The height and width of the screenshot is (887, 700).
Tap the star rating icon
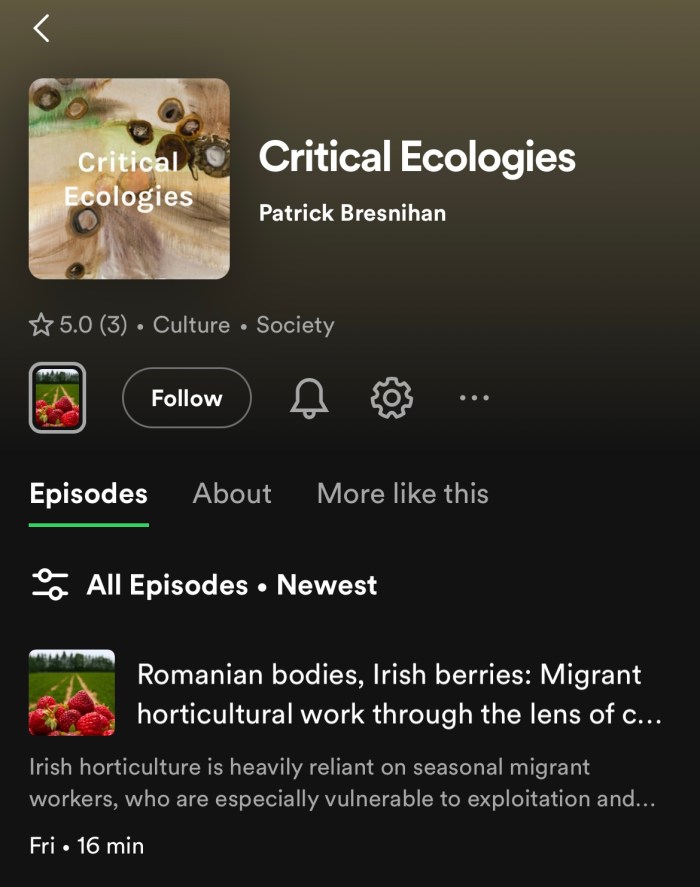pyautogui.click(x=41, y=325)
